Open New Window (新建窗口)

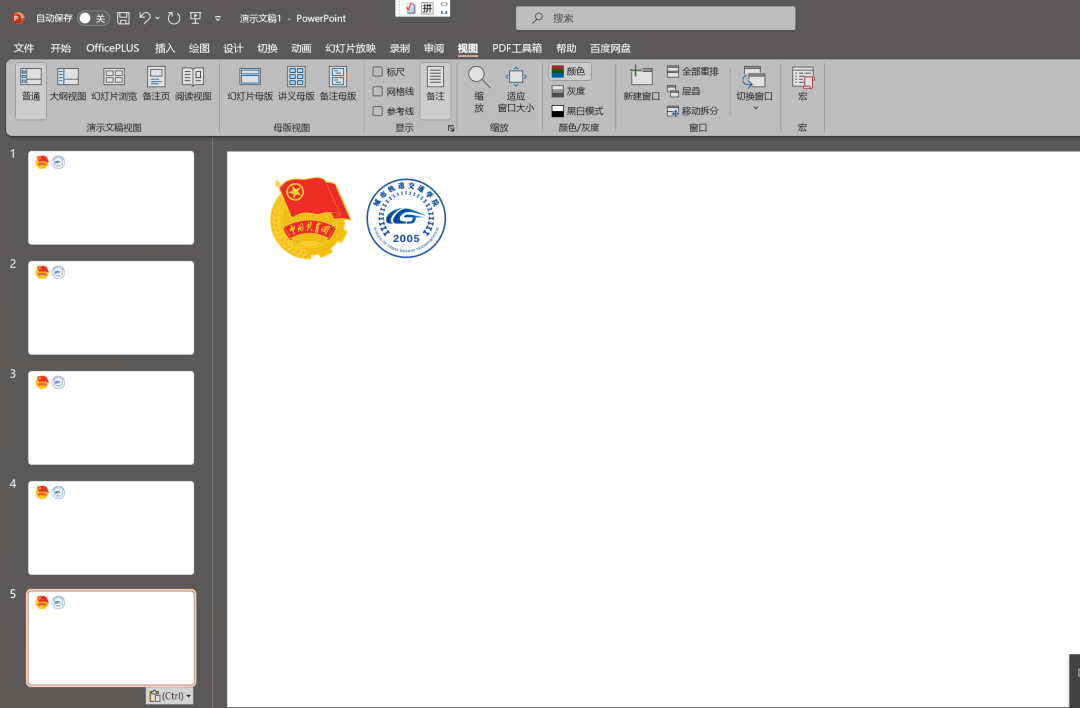pyautogui.click(x=641, y=84)
